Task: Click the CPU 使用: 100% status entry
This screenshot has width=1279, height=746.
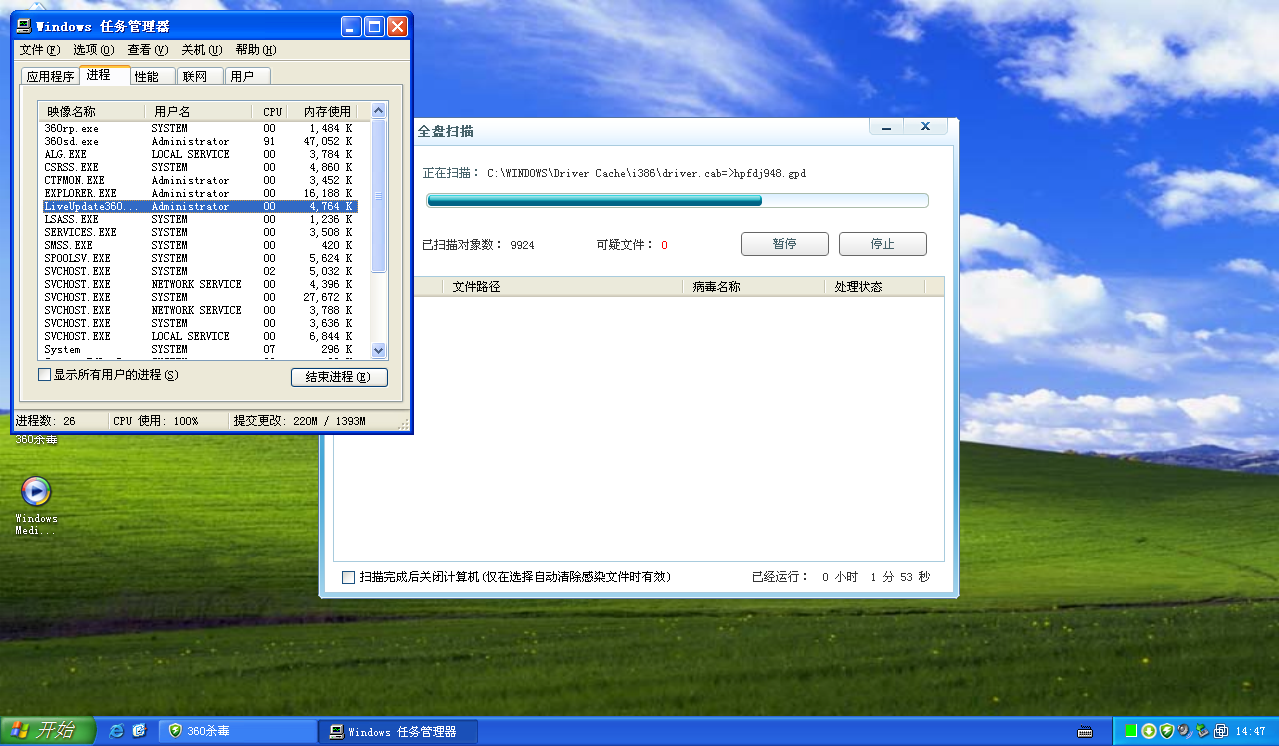Action: [166, 421]
